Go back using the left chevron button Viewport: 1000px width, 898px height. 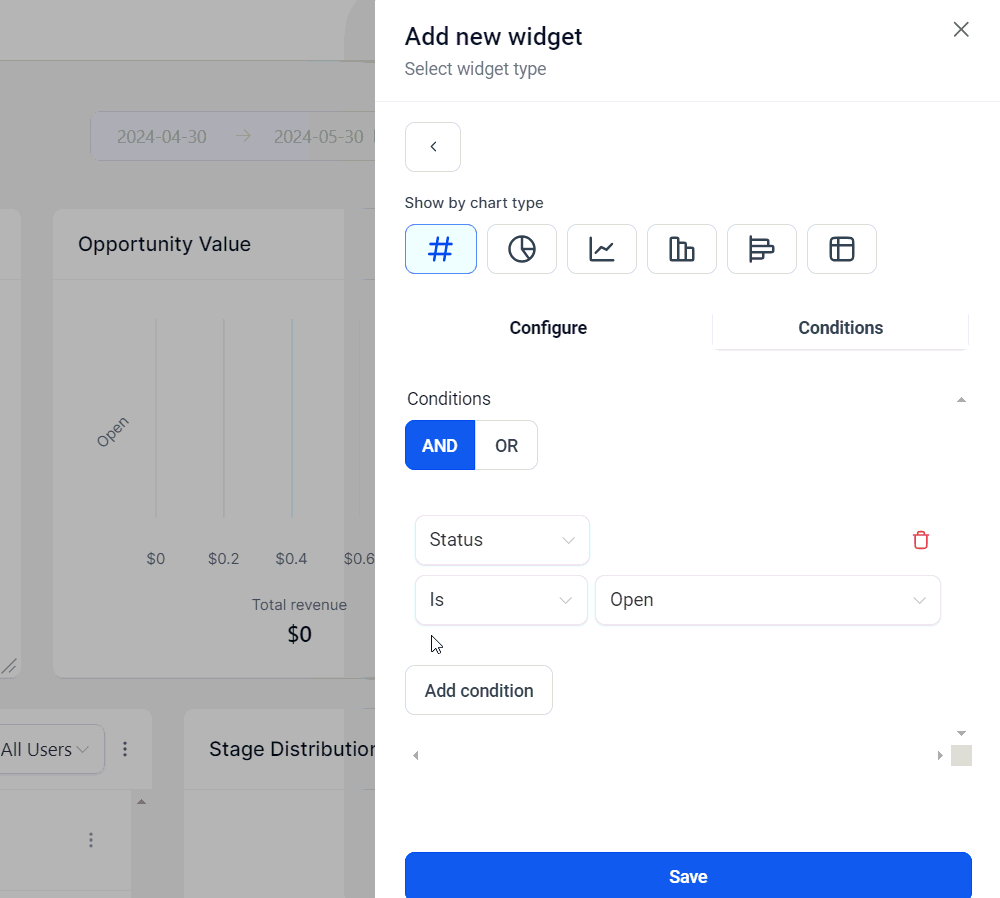[x=433, y=147]
